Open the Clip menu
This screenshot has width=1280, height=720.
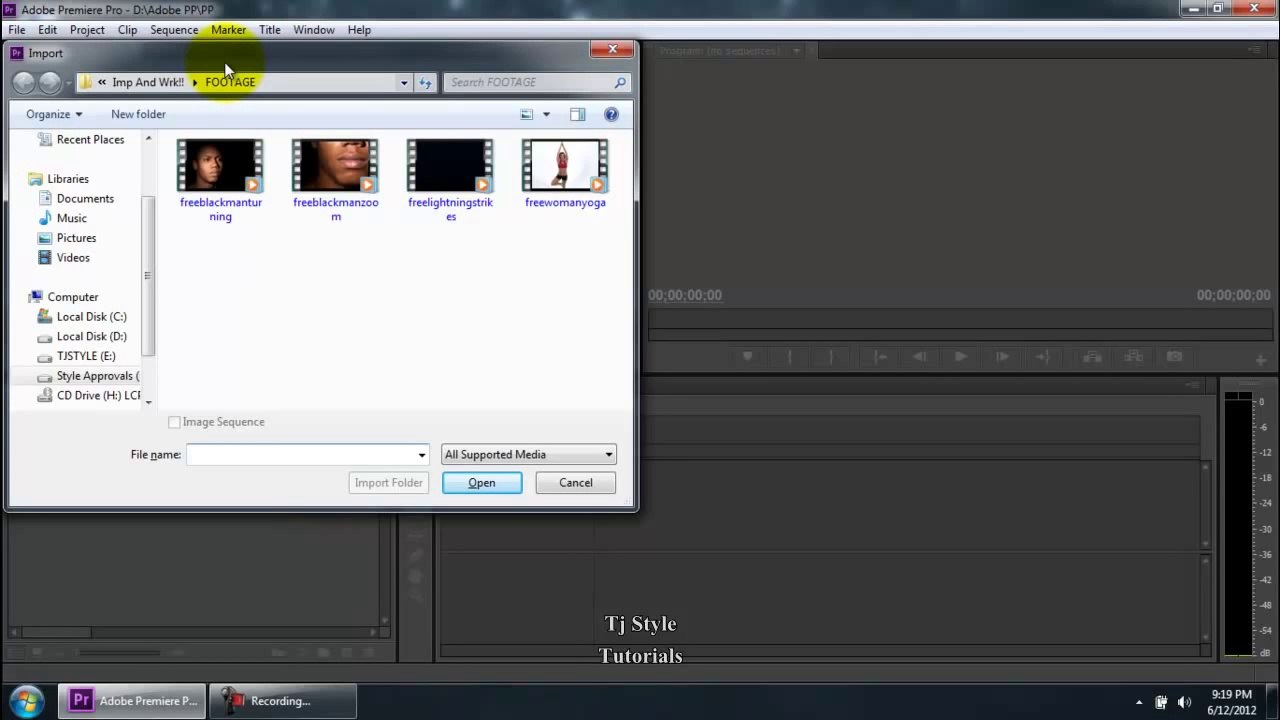tap(127, 30)
